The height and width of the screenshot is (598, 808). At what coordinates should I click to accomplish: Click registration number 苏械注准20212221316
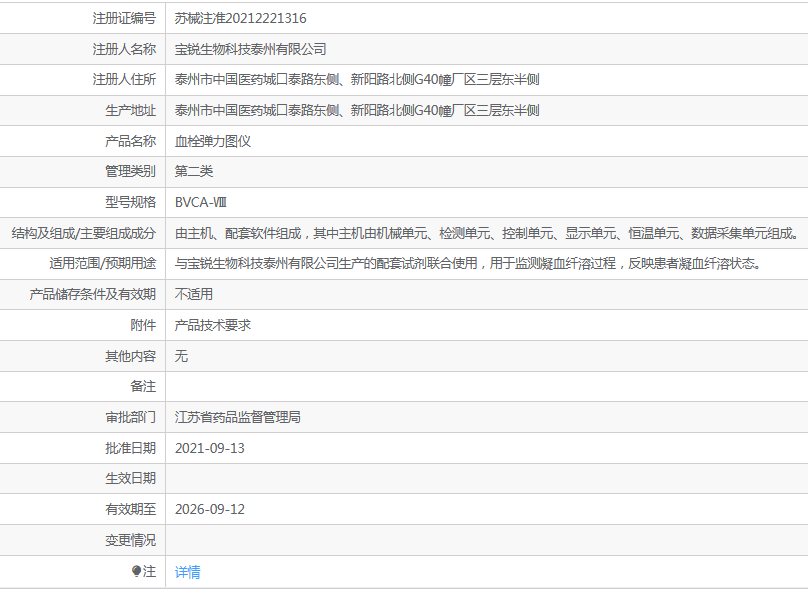click(x=240, y=18)
